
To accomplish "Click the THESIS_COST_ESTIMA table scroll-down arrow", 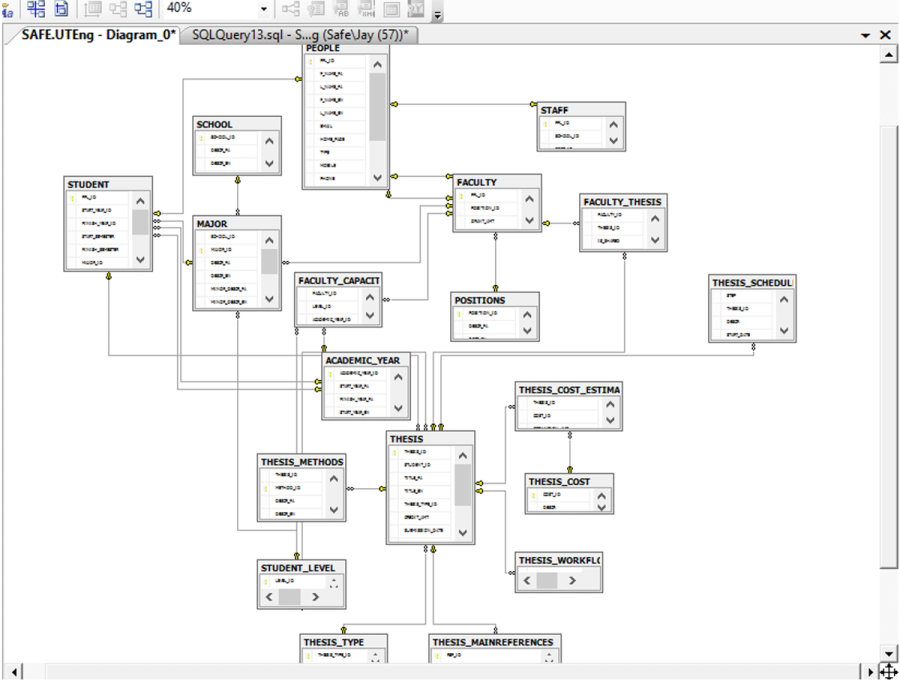I will pos(610,420).
